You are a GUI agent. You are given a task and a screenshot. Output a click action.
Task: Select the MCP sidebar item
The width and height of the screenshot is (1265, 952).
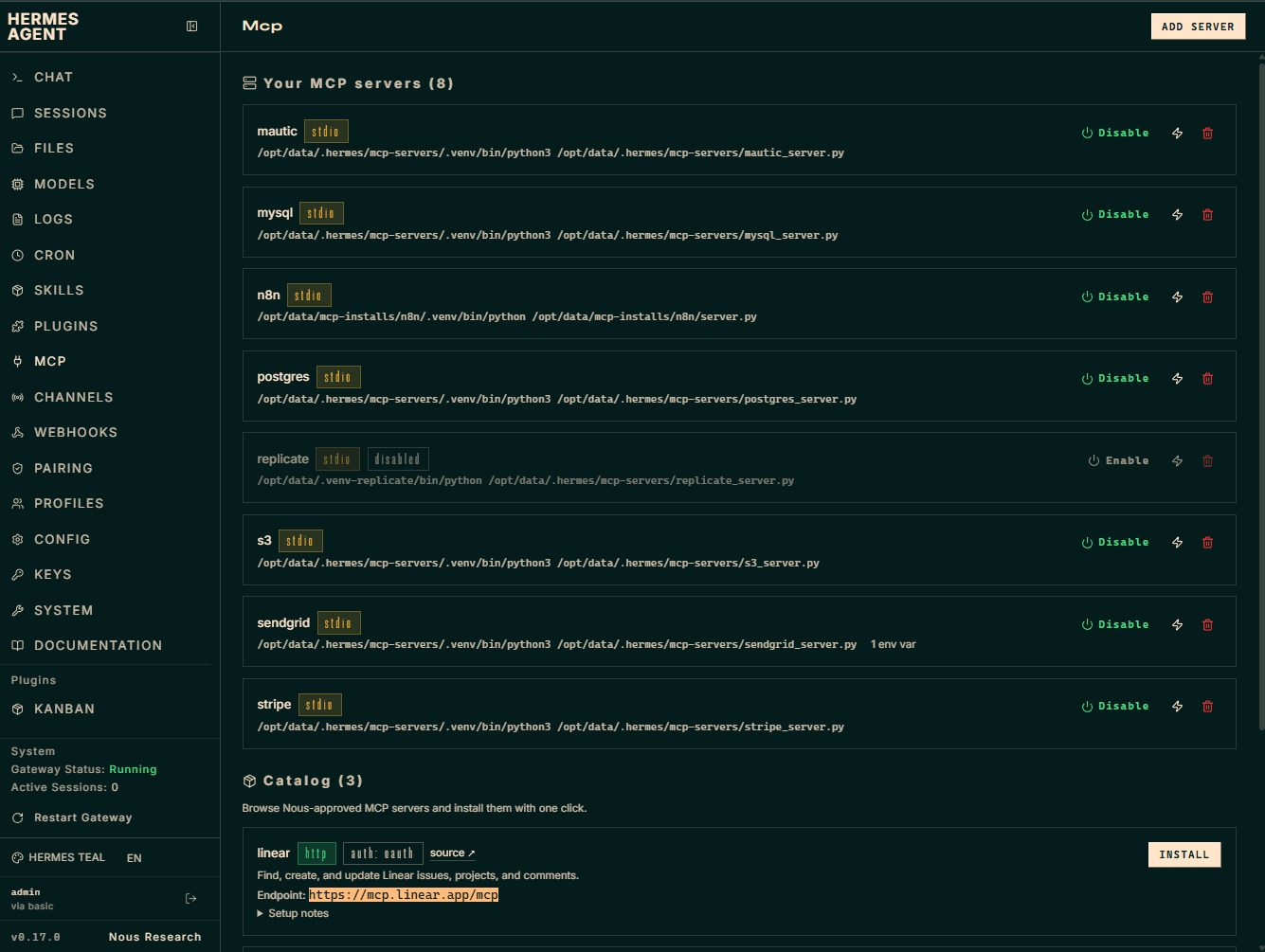(110, 362)
